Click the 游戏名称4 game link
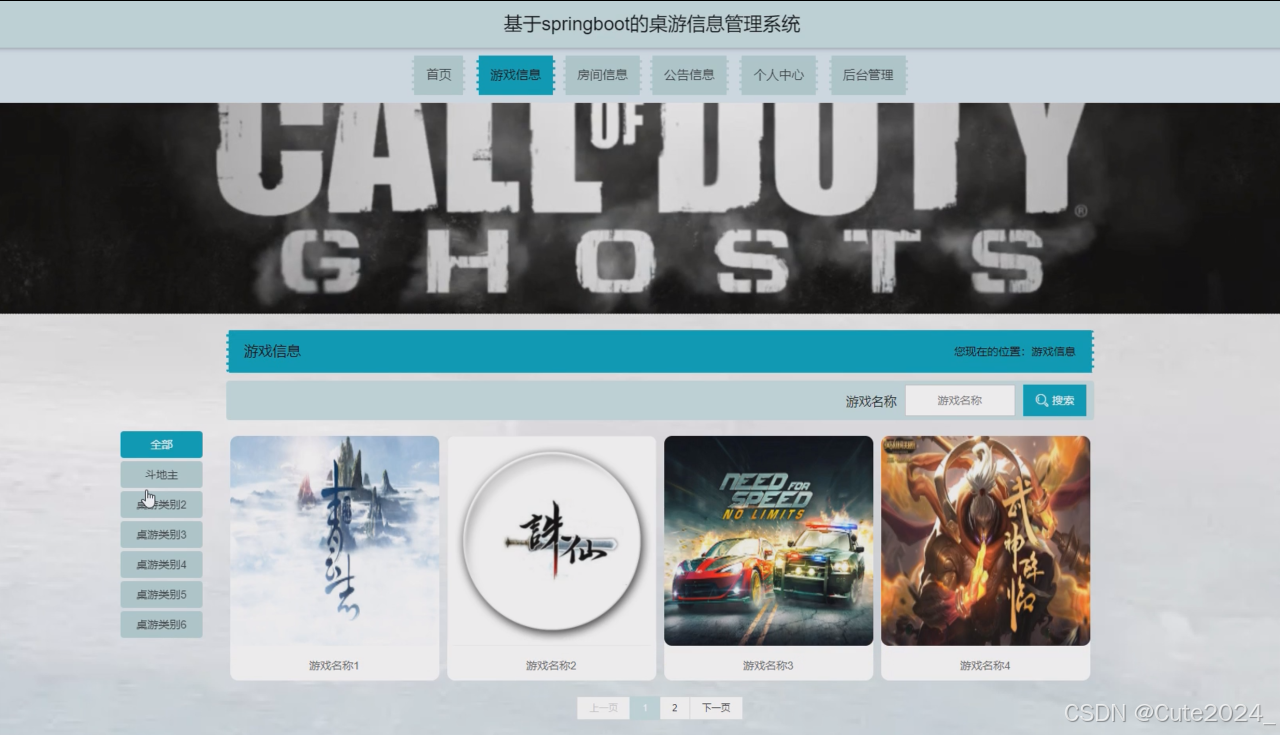Image resolution: width=1280 pixels, height=735 pixels. click(985, 540)
